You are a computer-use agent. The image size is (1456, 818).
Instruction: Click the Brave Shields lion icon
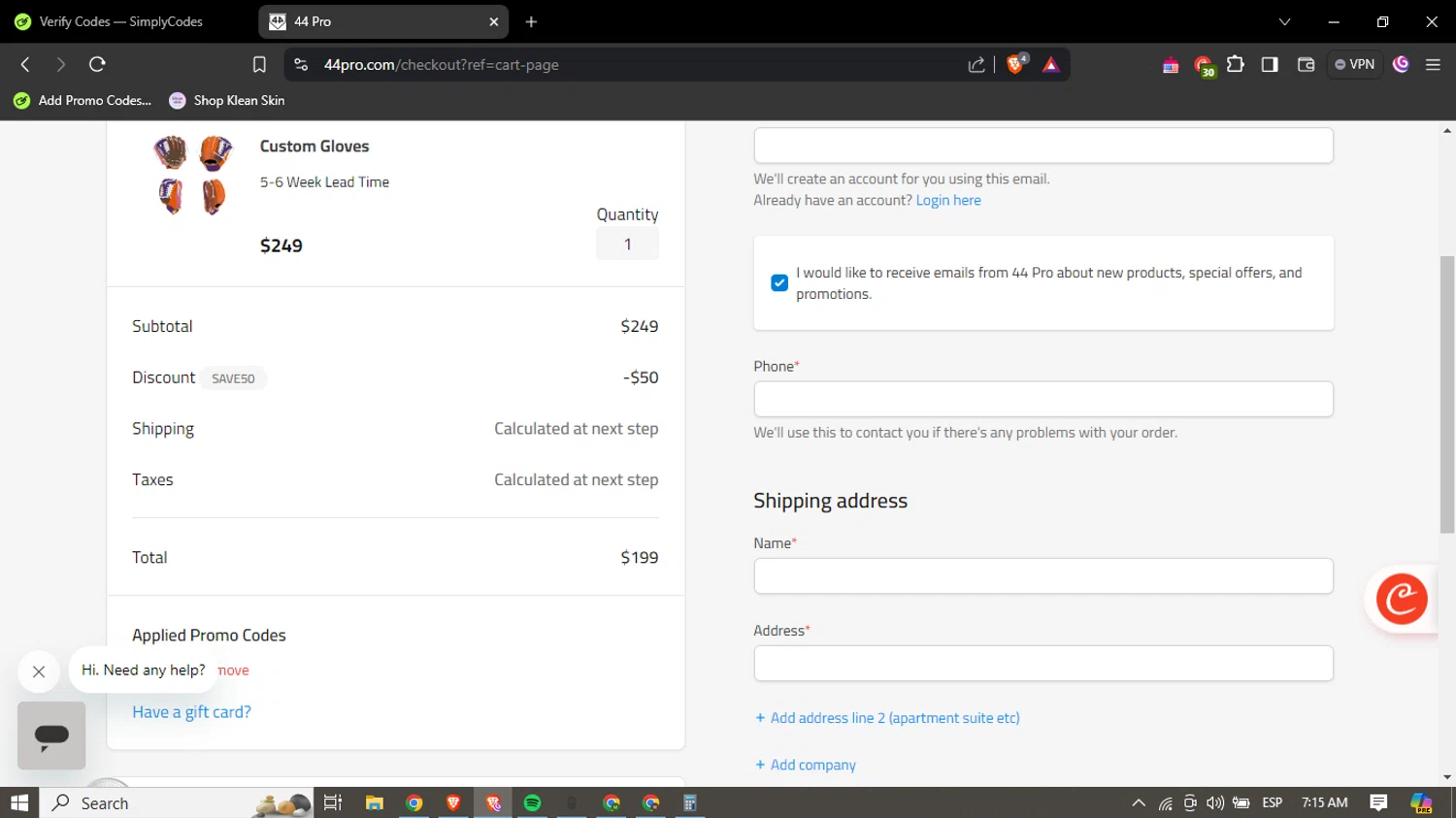[1015, 64]
